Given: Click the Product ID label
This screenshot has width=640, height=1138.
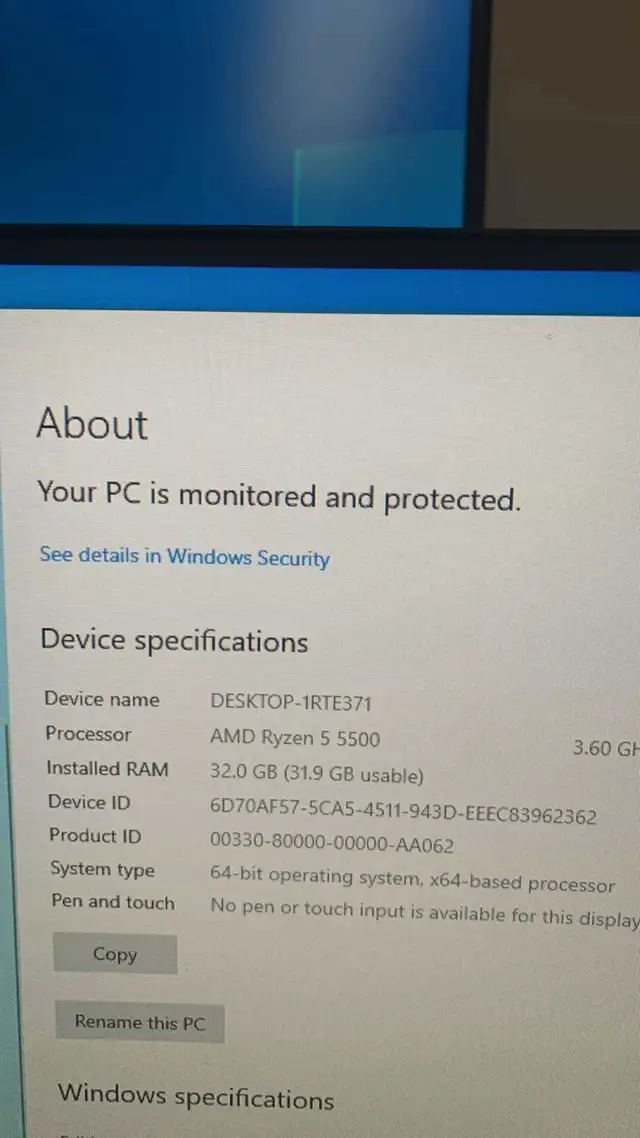Looking at the screenshot, I should (x=95, y=835).
